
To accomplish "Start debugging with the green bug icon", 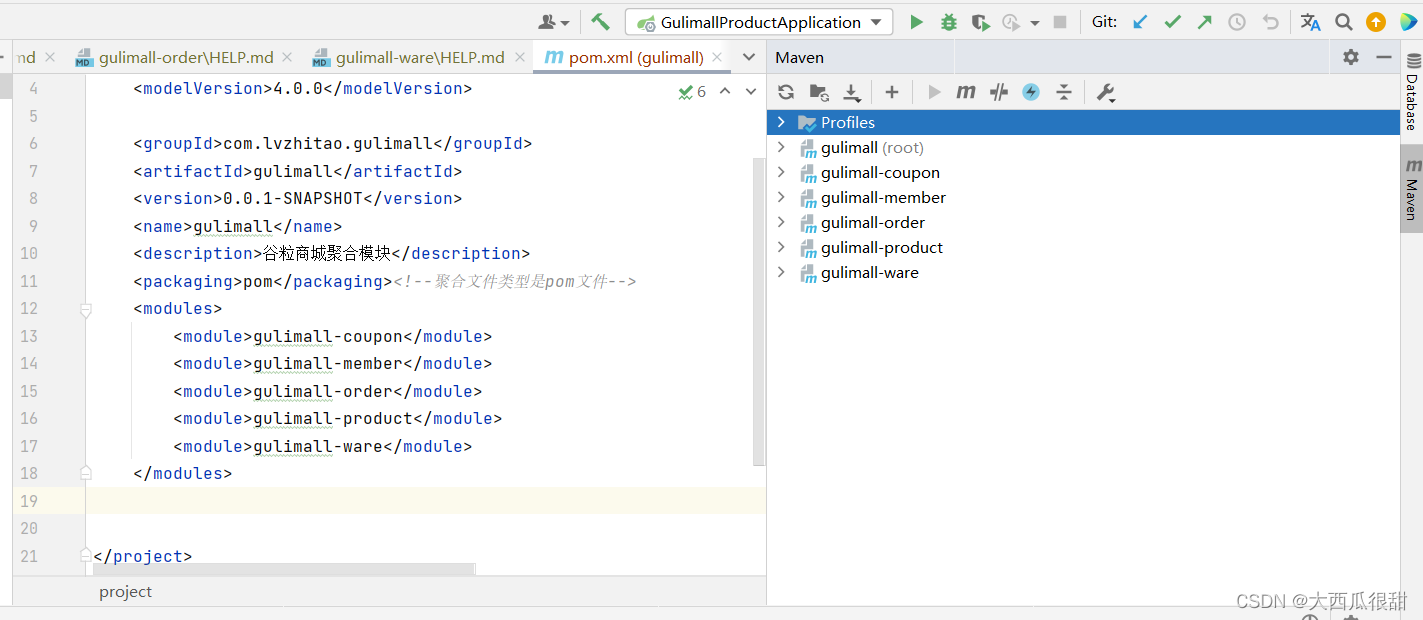I will (949, 22).
